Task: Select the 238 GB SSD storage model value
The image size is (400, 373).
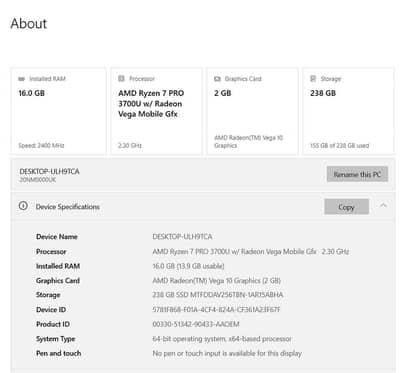Action: click(218, 295)
